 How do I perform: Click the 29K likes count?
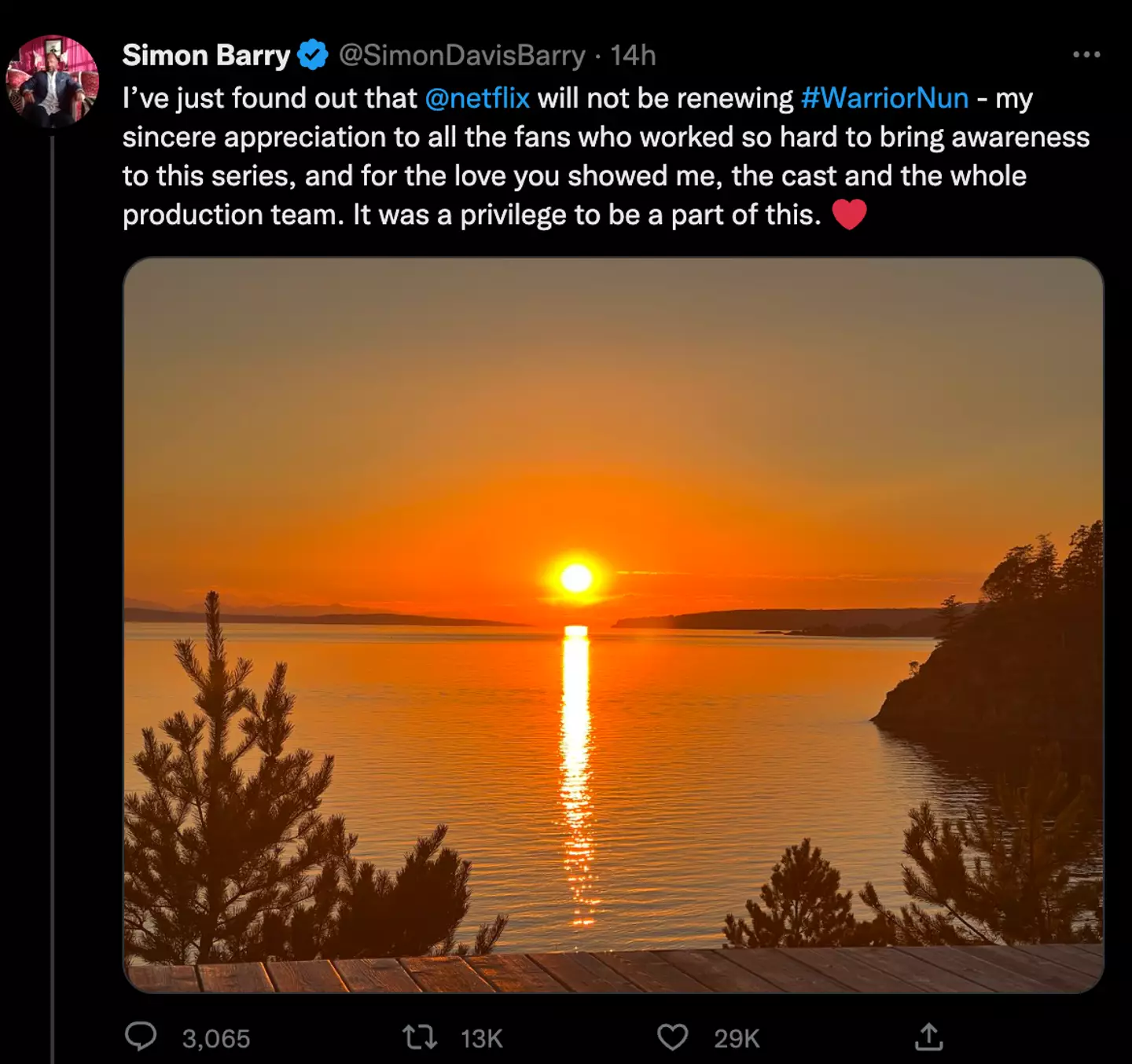tap(737, 1039)
